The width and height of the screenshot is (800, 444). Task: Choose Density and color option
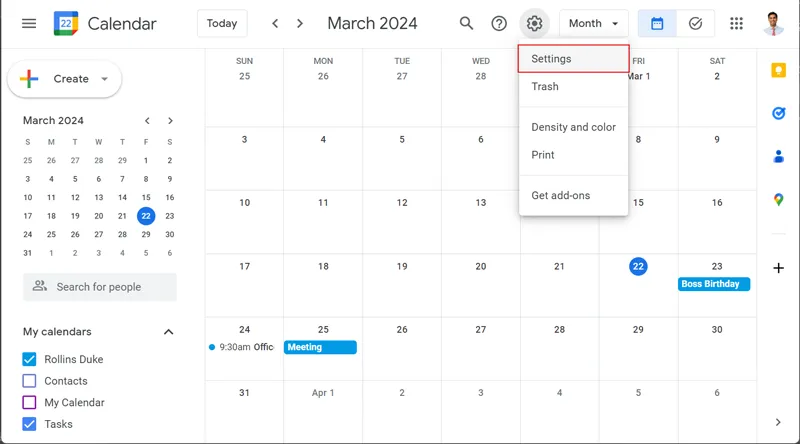[x=573, y=127]
